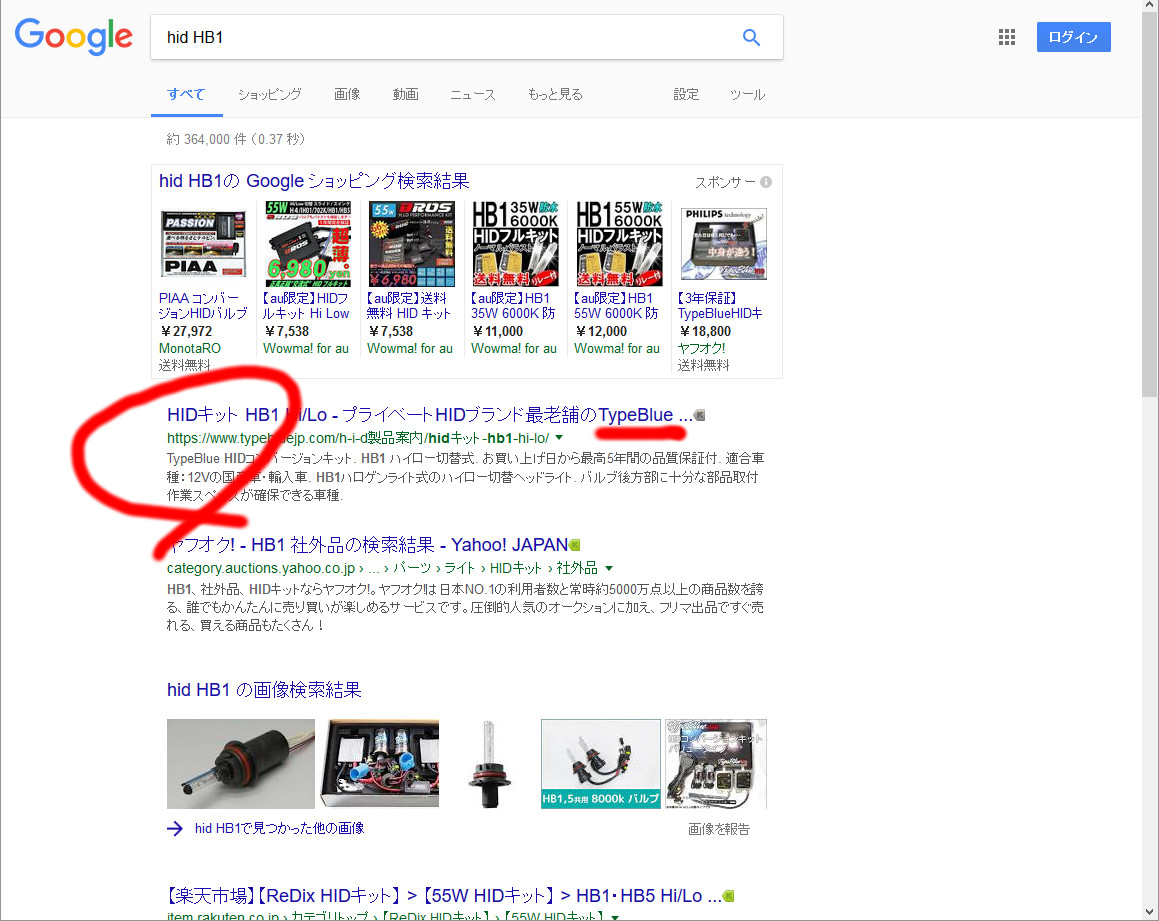1159x921 pixels.
Task: Open the HB1 55W 6000K product thumbnail
Action: tap(618, 244)
